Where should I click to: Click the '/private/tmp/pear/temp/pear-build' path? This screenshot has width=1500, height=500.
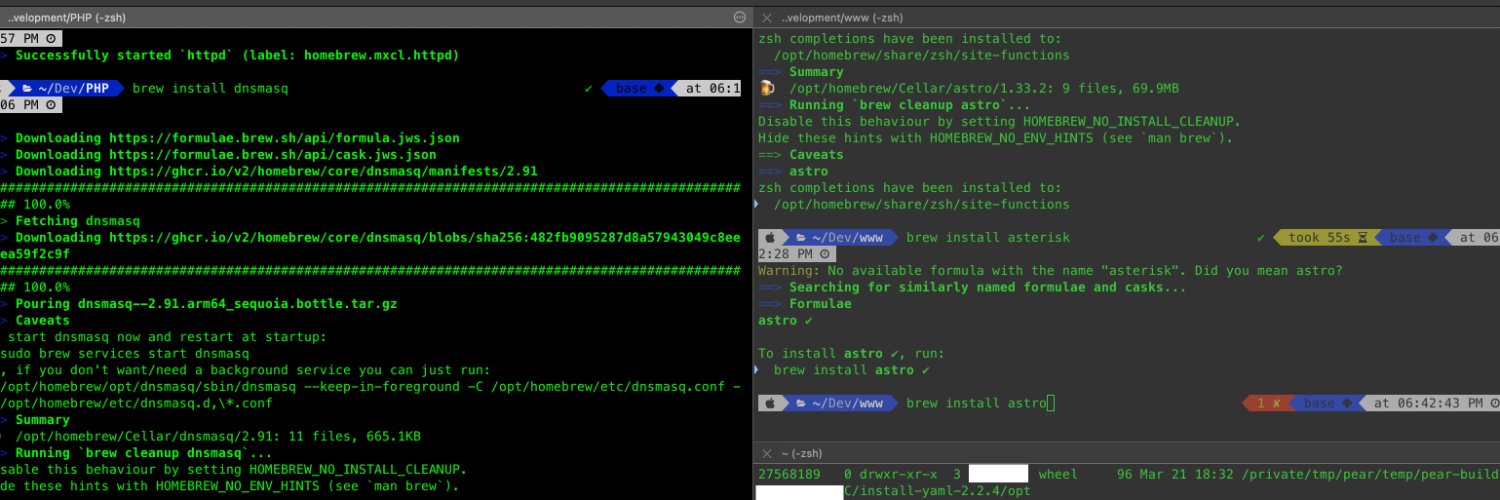click(x=1370, y=474)
